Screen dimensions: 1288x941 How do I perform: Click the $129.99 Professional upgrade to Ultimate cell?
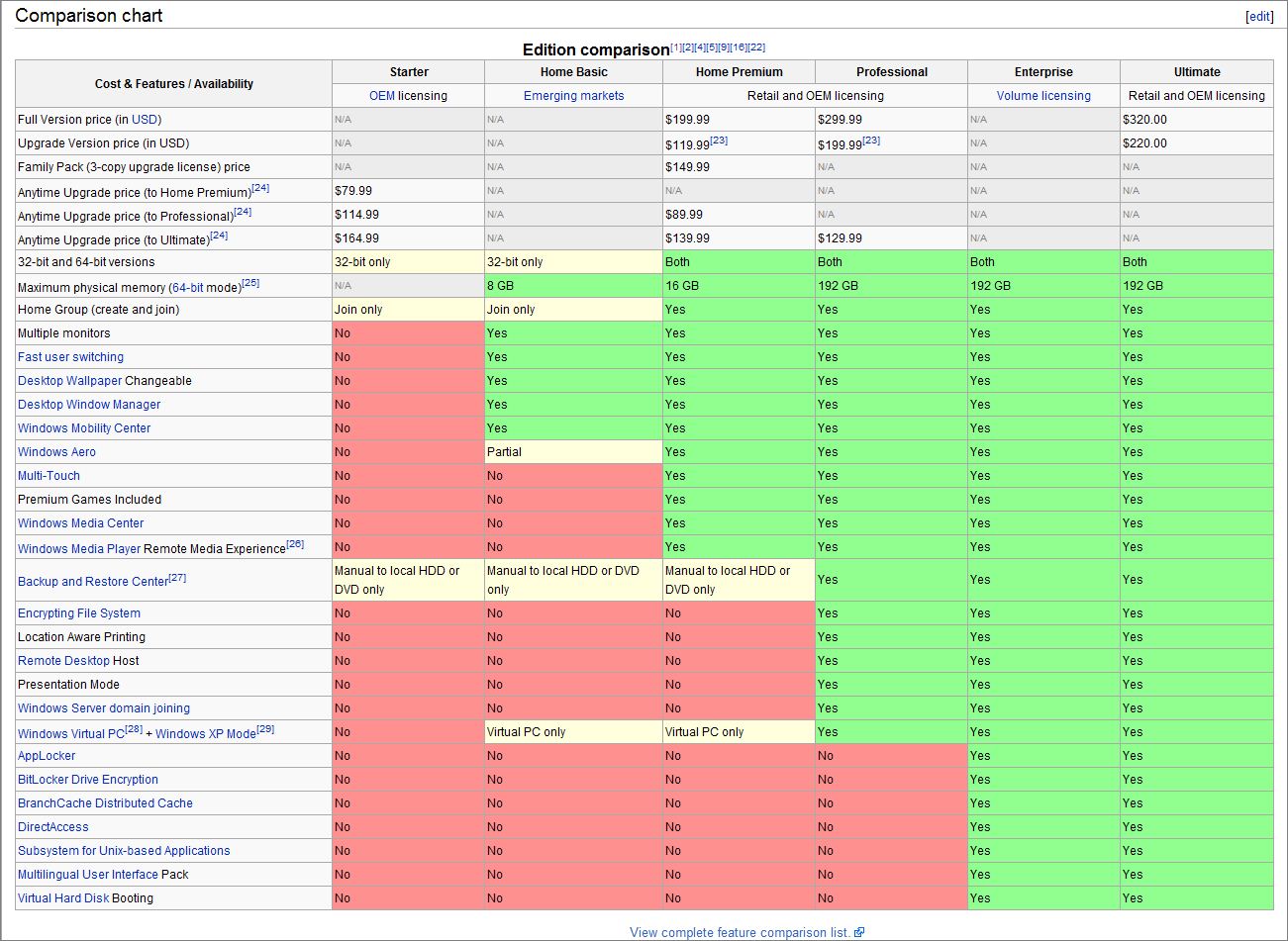coord(892,238)
